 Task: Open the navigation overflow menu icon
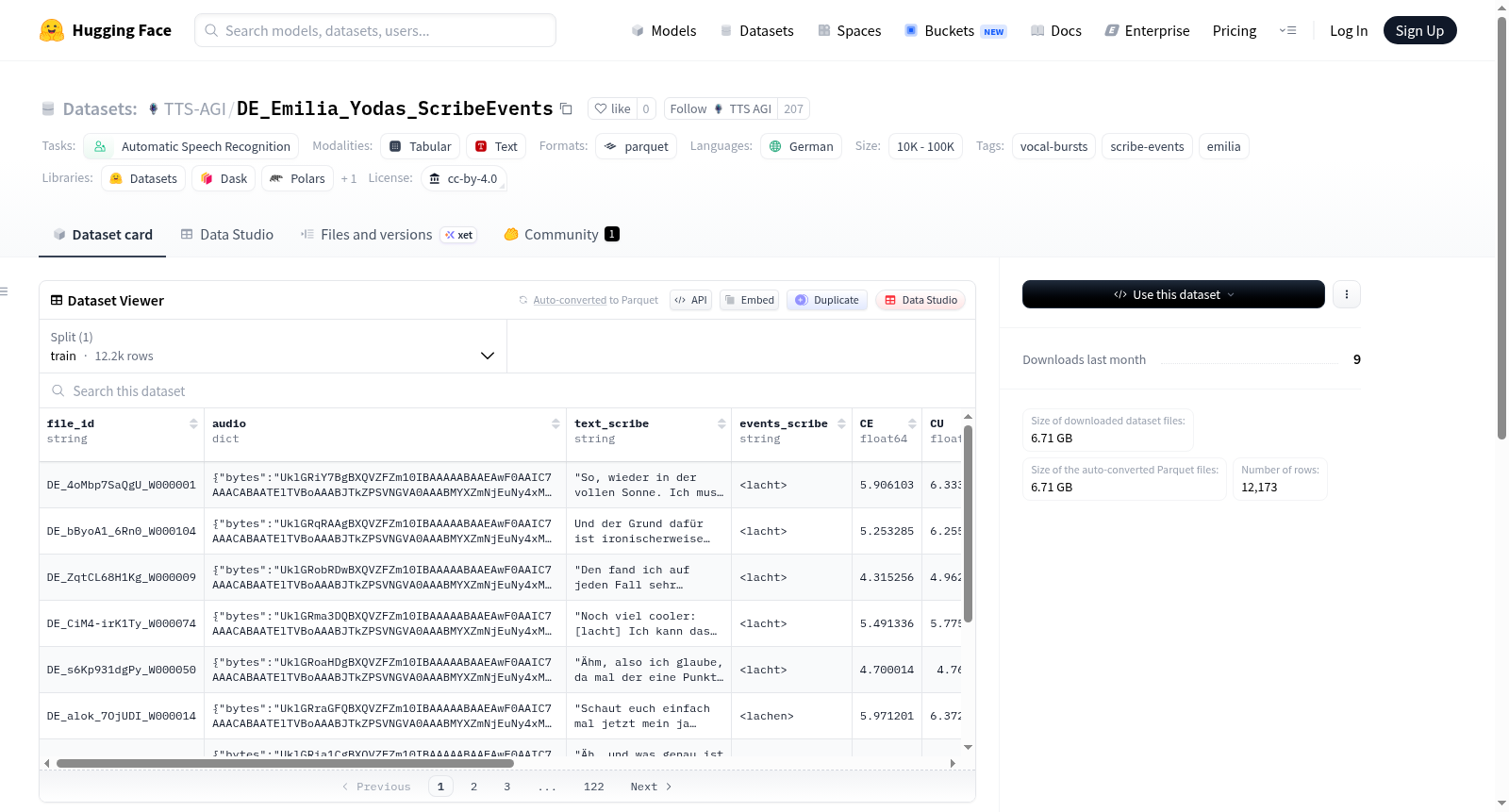click(x=1287, y=30)
